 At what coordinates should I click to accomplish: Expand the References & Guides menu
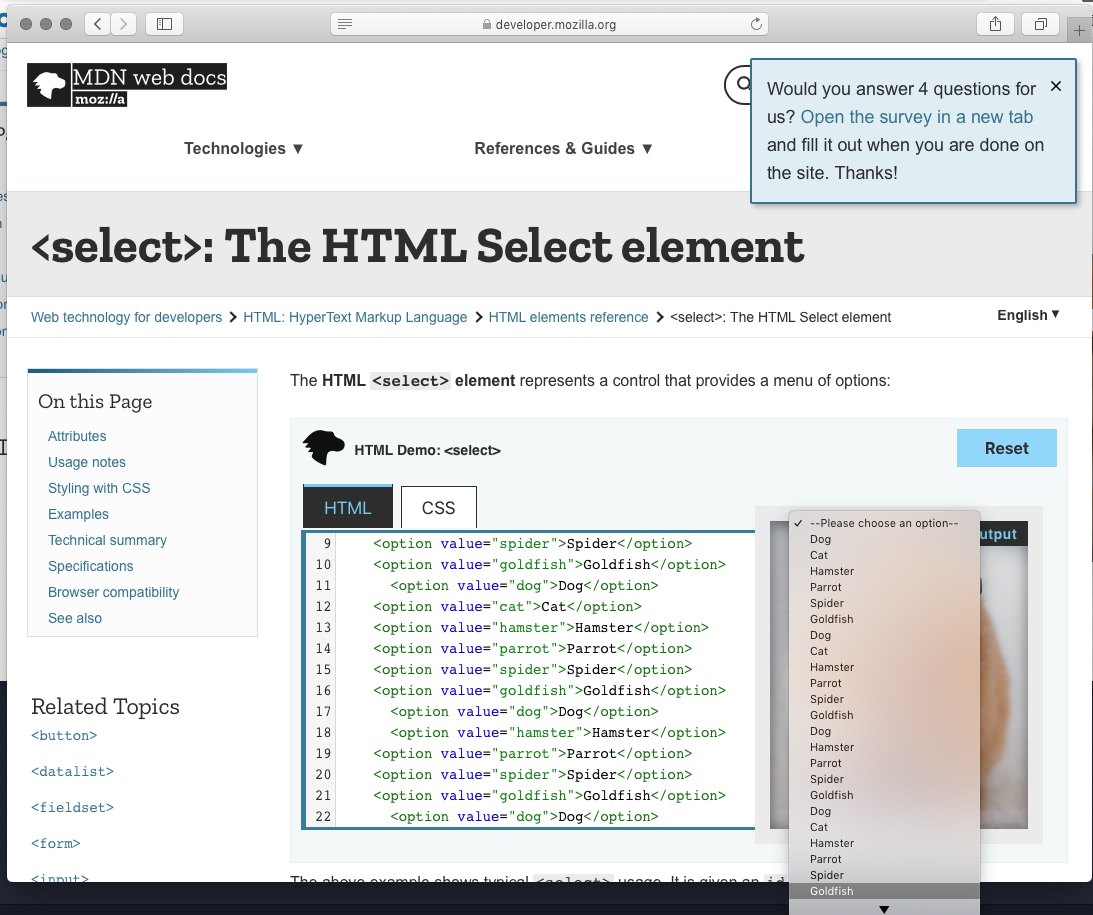[x=563, y=148]
